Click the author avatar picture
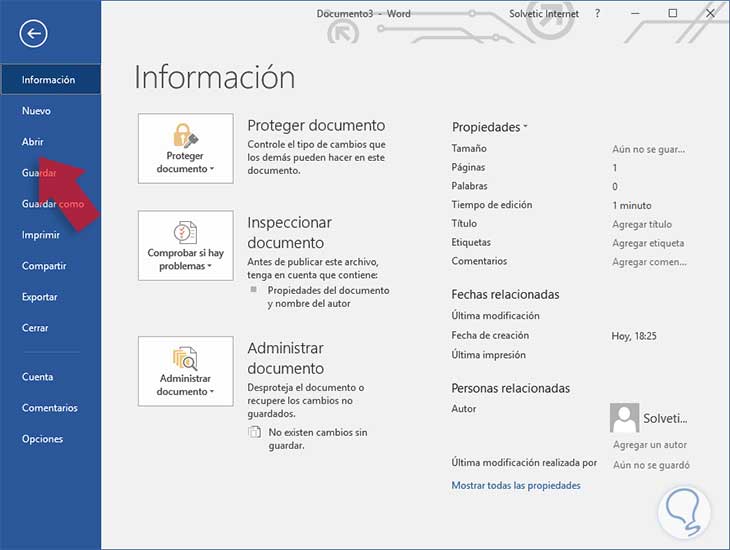Viewport: 730px width, 550px height. click(x=624, y=418)
